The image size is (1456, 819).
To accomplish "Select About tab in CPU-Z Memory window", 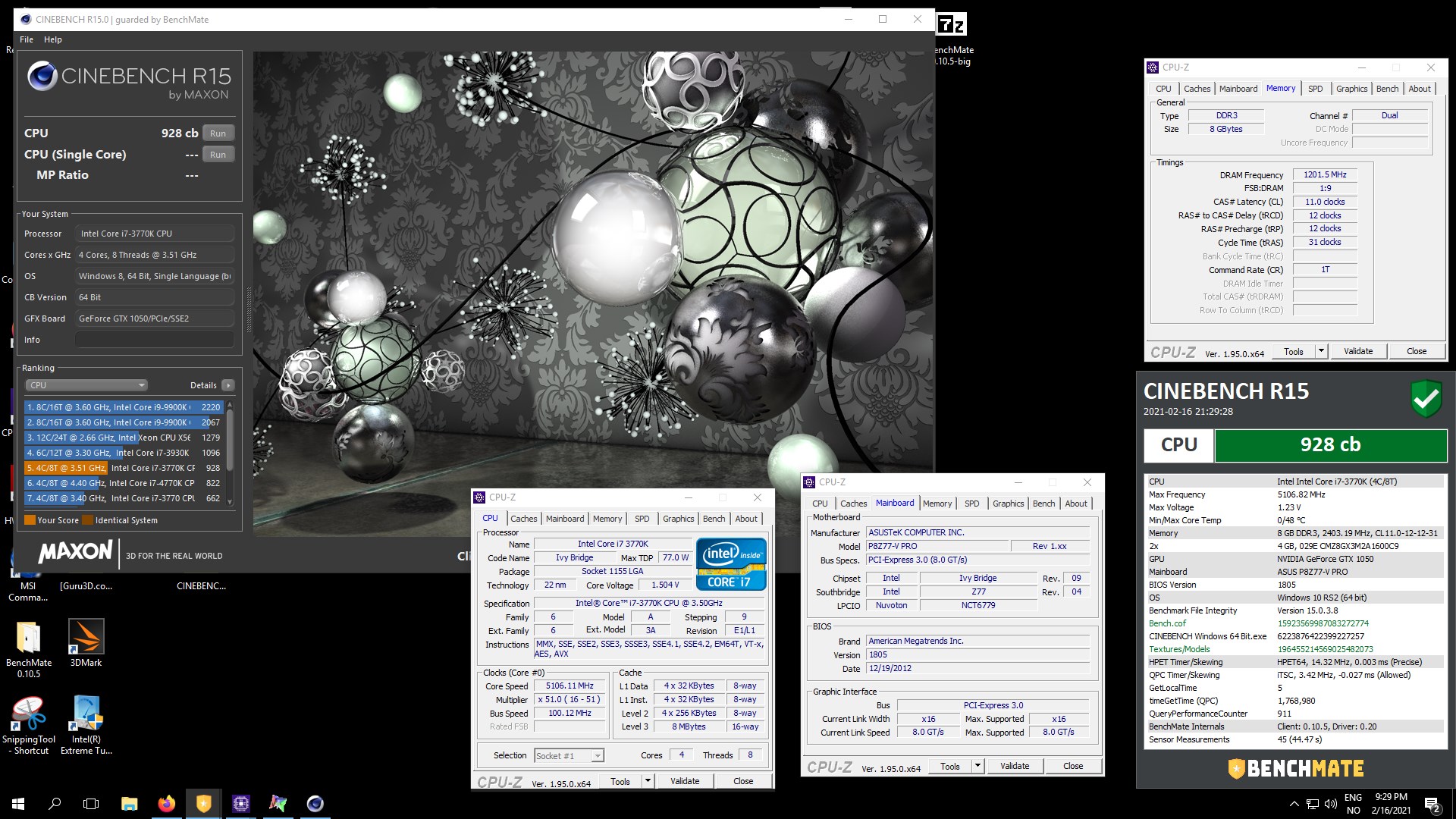I will click(x=1420, y=89).
